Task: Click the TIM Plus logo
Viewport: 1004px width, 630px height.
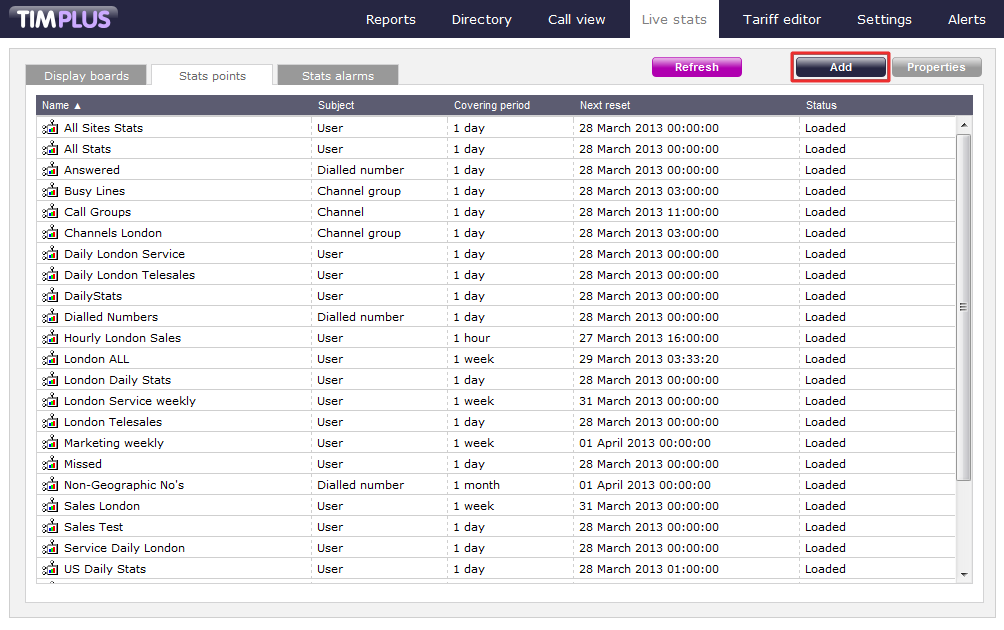Action: [x=65, y=18]
